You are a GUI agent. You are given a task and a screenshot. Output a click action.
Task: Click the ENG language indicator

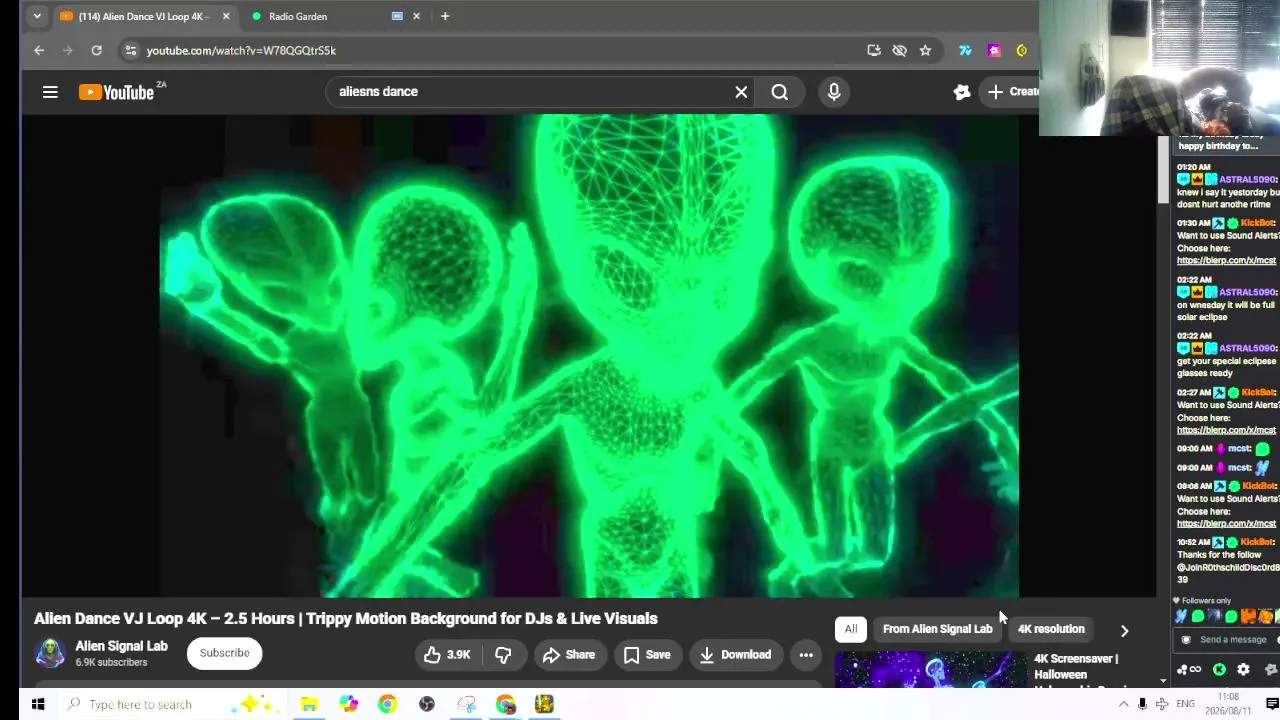1185,705
